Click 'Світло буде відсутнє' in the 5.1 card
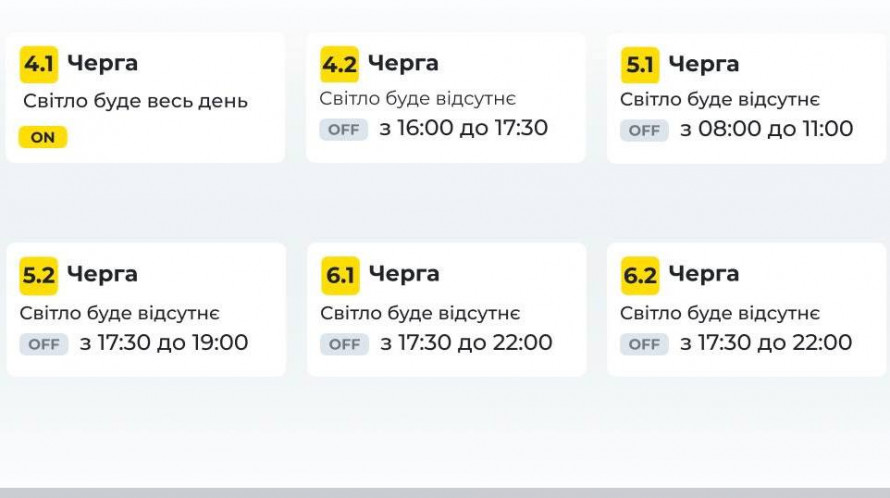 [720, 99]
